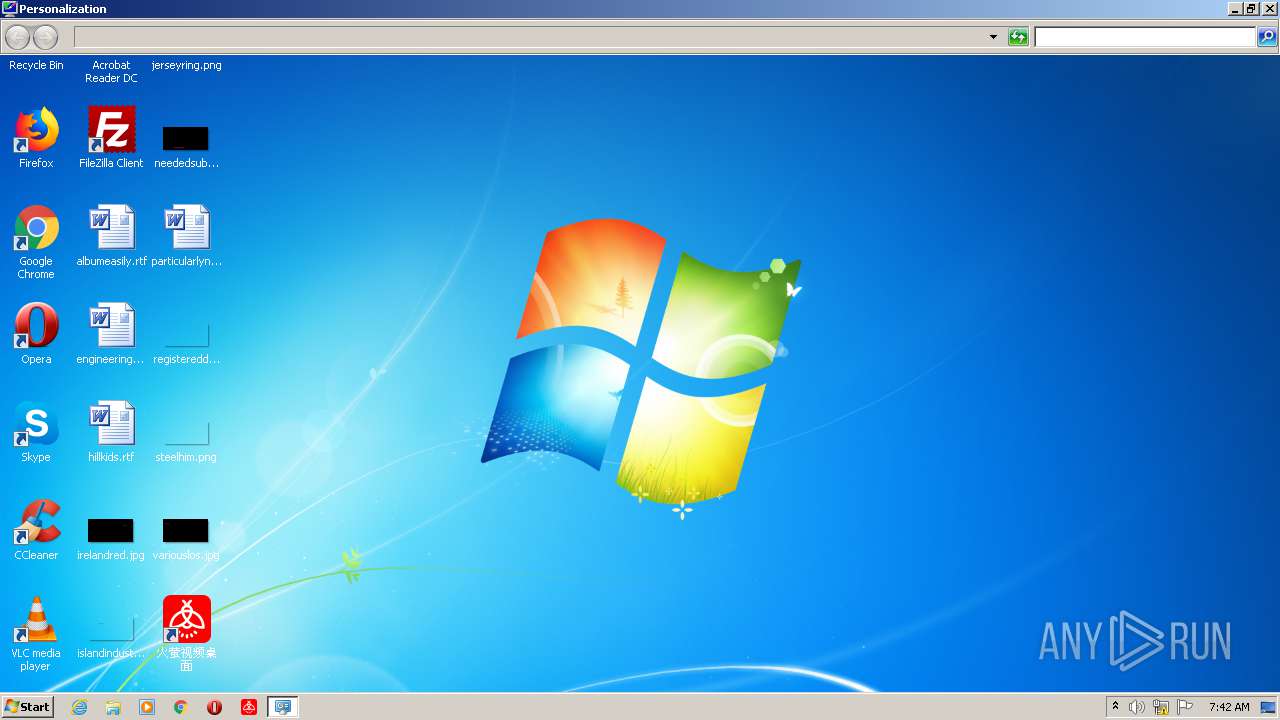1280x720 pixels.
Task: Launch Opera from the taskbar
Action: pyautogui.click(x=215, y=707)
